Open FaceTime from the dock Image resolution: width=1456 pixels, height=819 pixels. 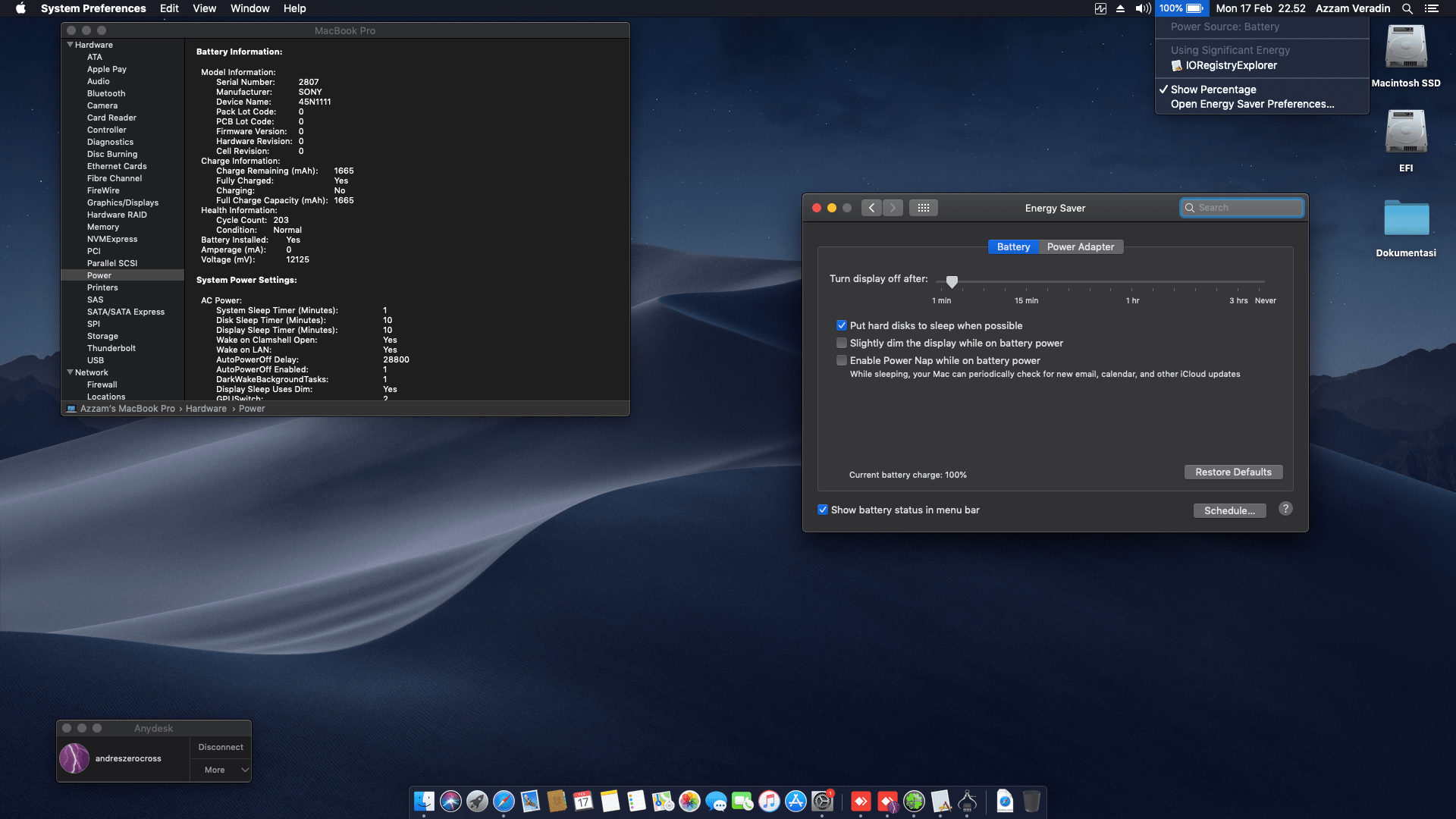pos(742,801)
